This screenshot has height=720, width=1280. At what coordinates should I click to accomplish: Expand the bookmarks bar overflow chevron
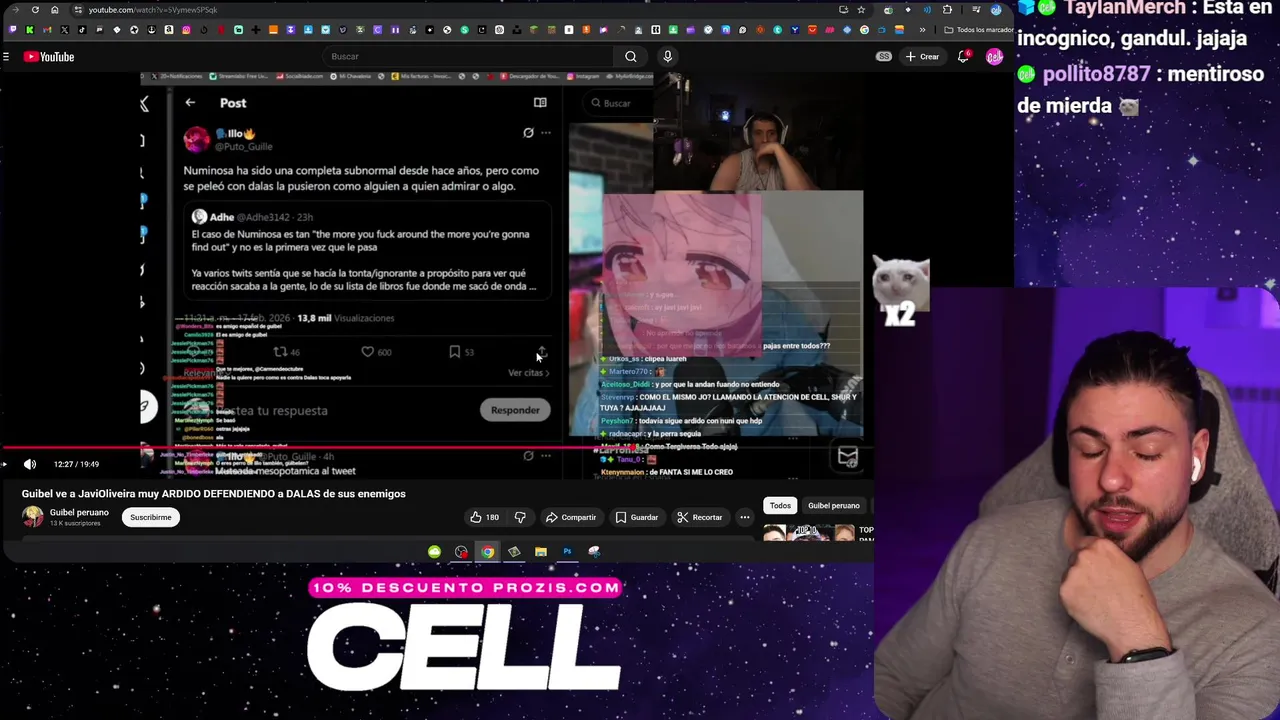(x=922, y=30)
